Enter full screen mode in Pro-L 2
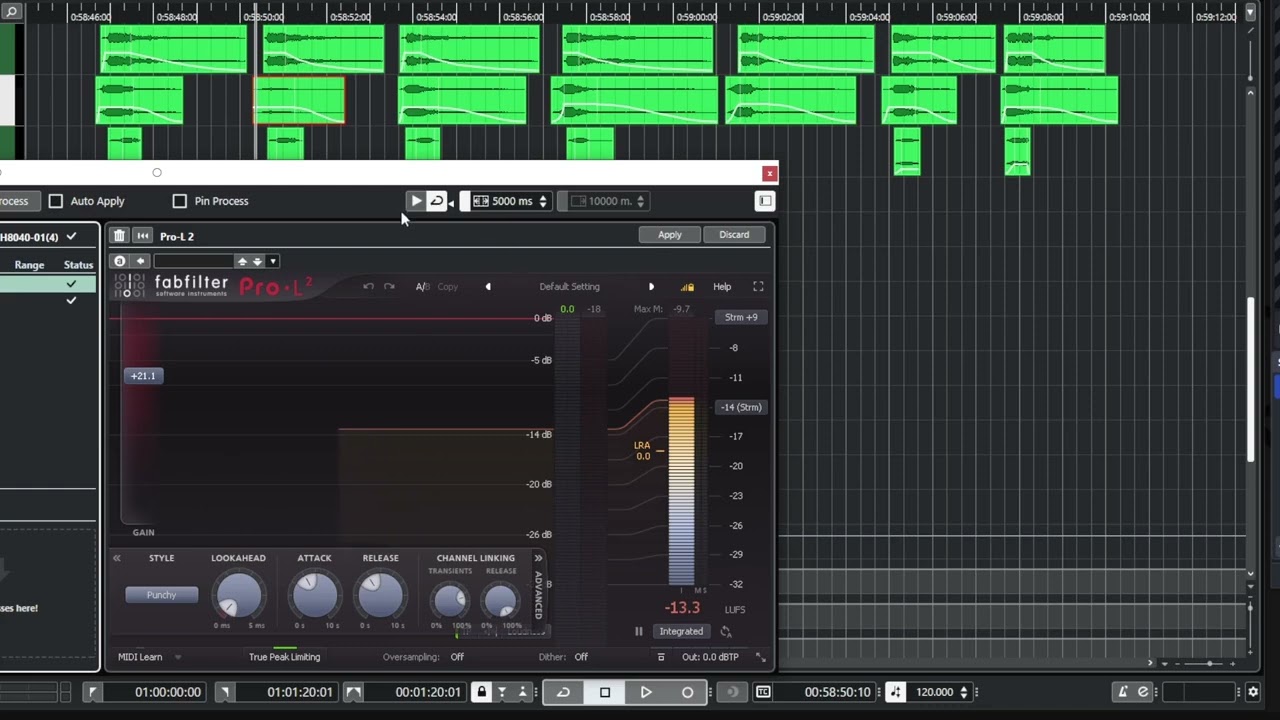The image size is (1280, 720). point(758,287)
